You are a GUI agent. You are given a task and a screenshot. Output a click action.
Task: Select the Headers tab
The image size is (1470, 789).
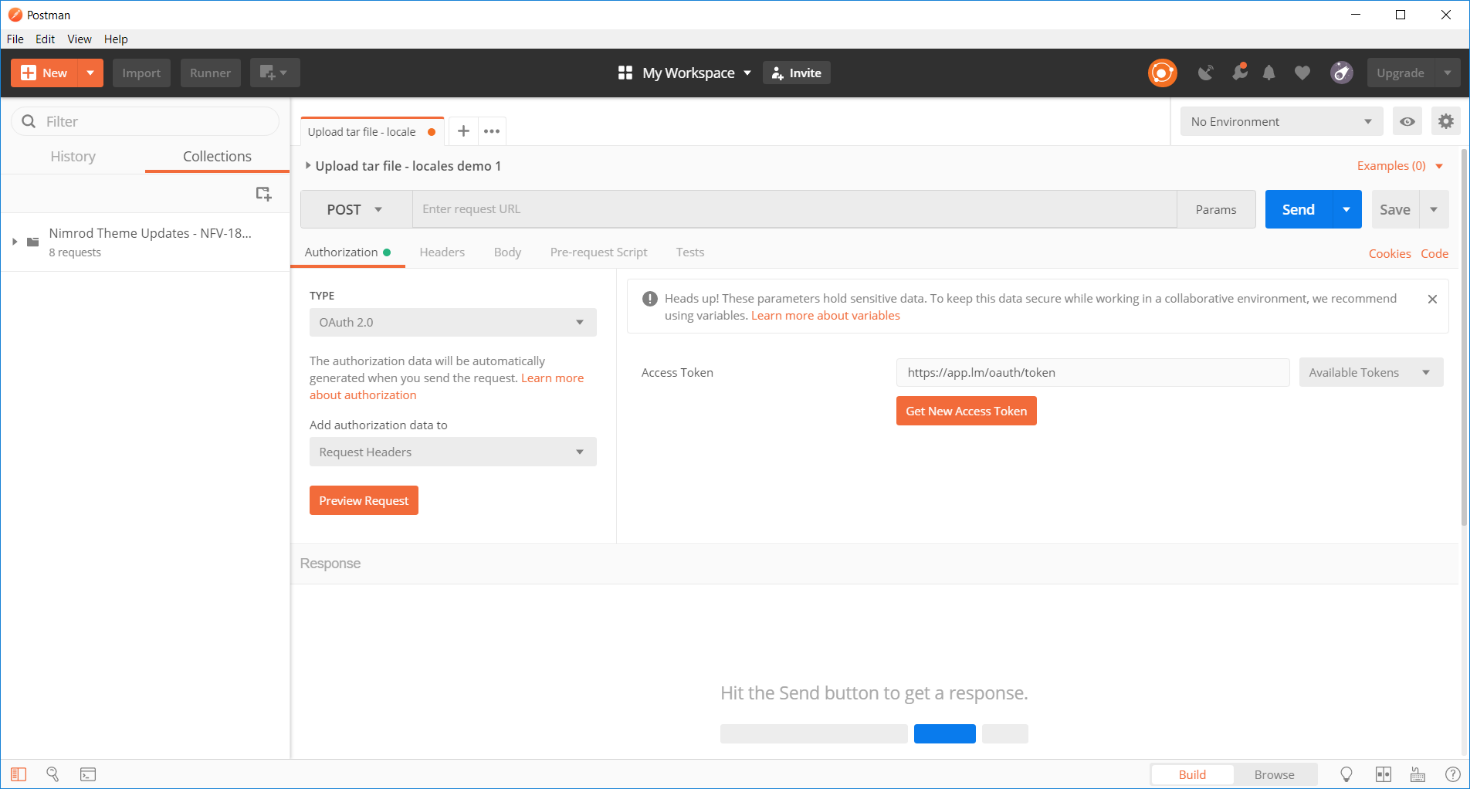(x=442, y=252)
